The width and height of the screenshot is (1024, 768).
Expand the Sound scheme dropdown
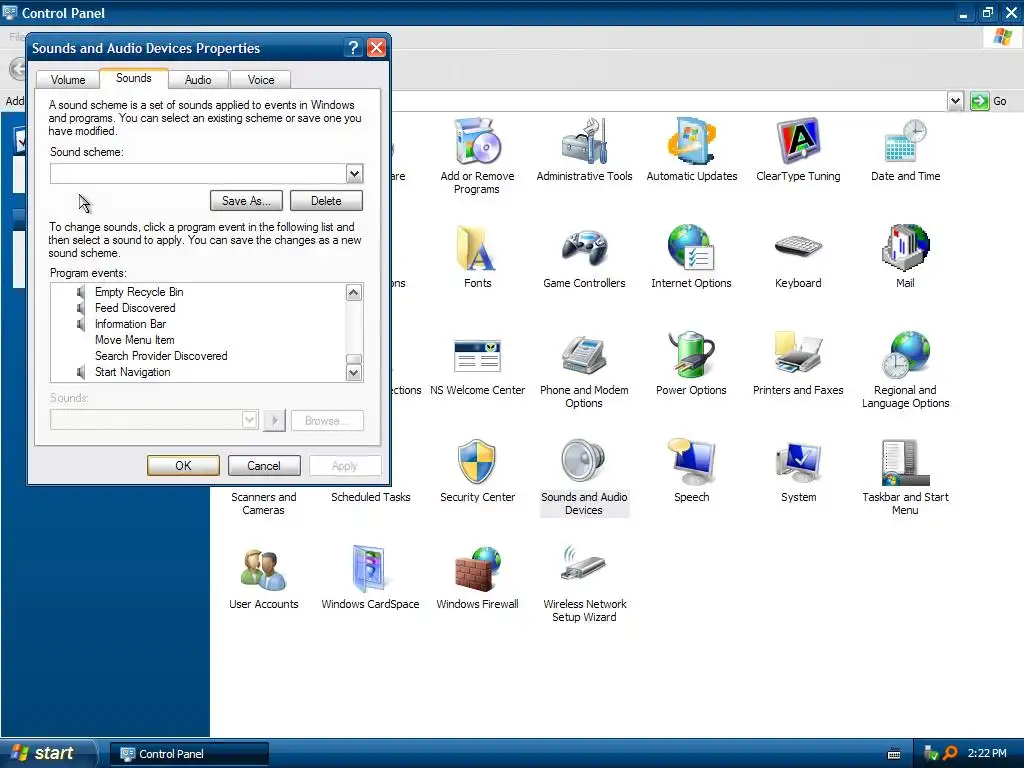pyautogui.click(x=355, y=174)
